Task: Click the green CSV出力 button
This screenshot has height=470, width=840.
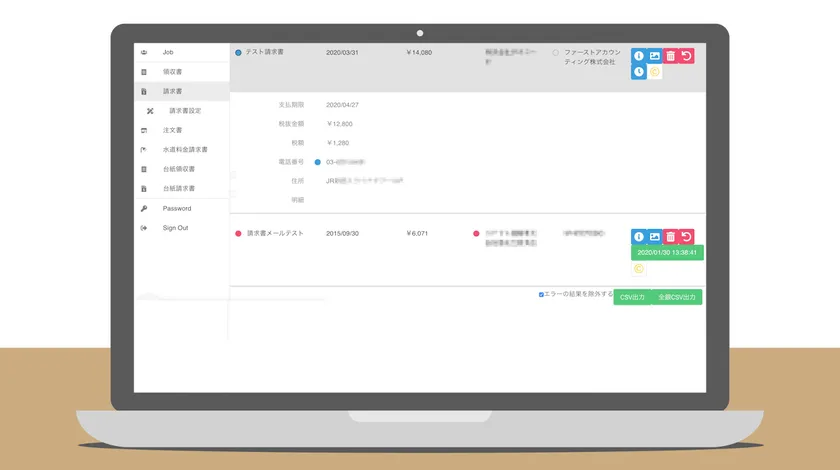Action: [632, 298]
